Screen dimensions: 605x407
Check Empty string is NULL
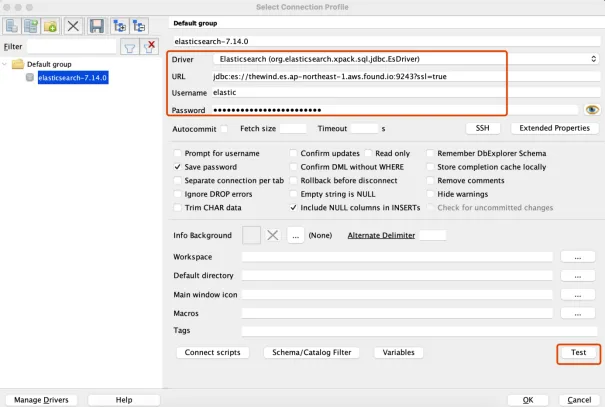tap(294, 194)
